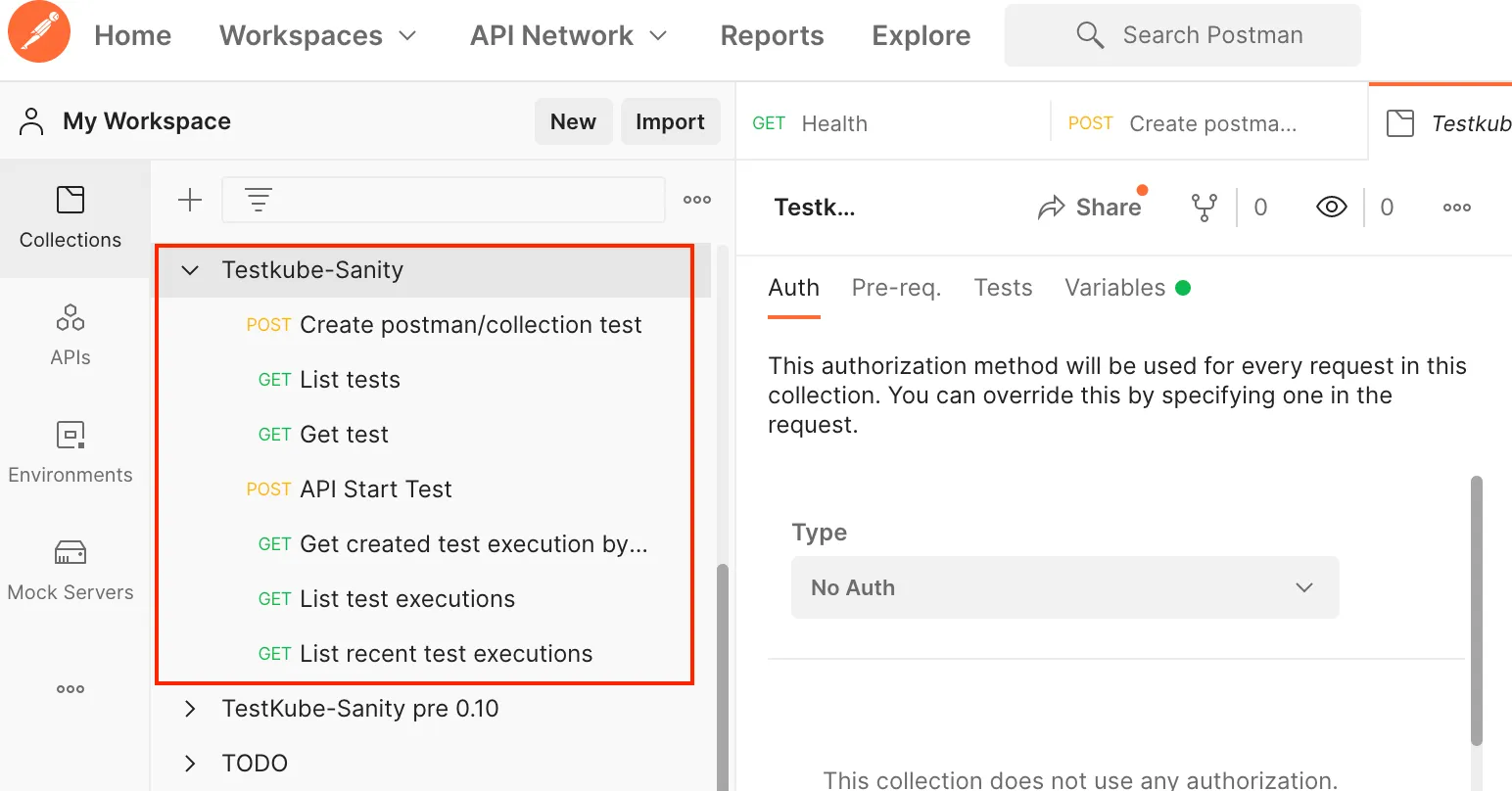Select the APIs sidebar icon
The image size is (1512, 791).
click(x=70, y=335)
